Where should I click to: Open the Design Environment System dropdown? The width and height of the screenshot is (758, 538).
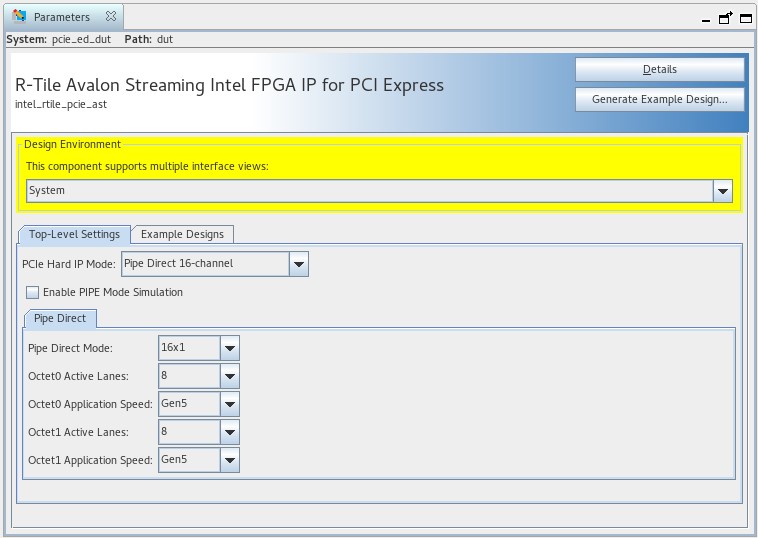point(722,191)
